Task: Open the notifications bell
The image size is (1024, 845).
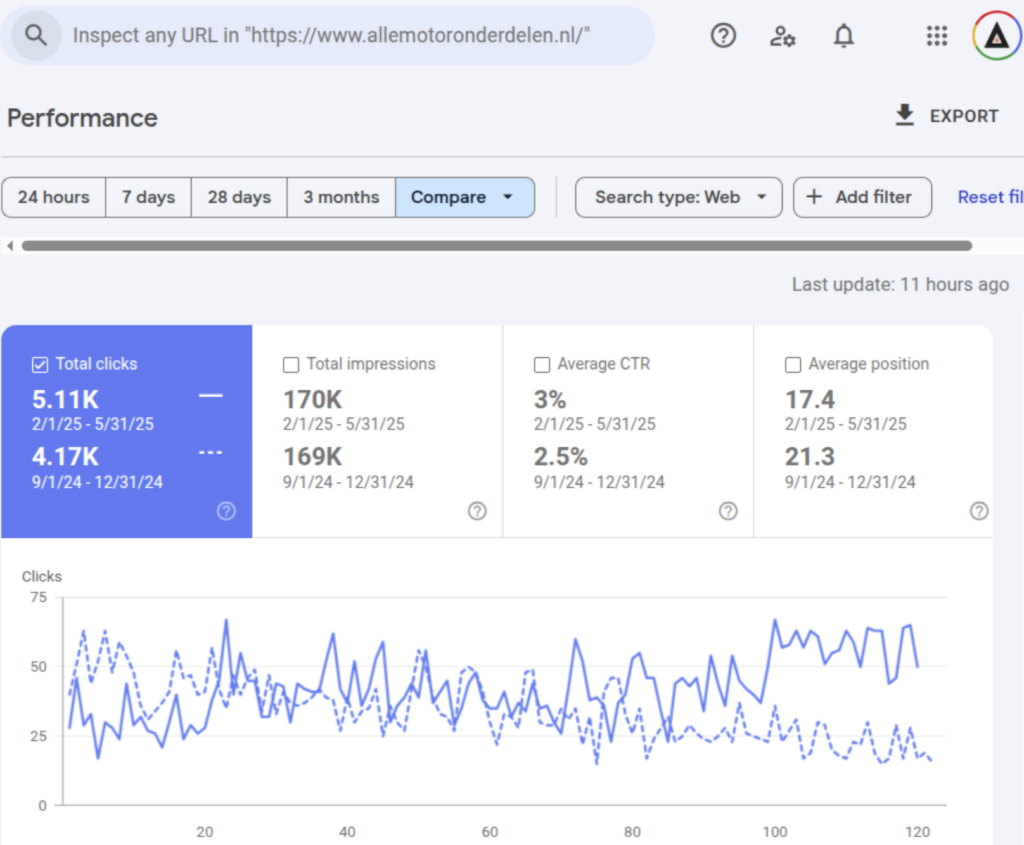Action: coord(843,35)
